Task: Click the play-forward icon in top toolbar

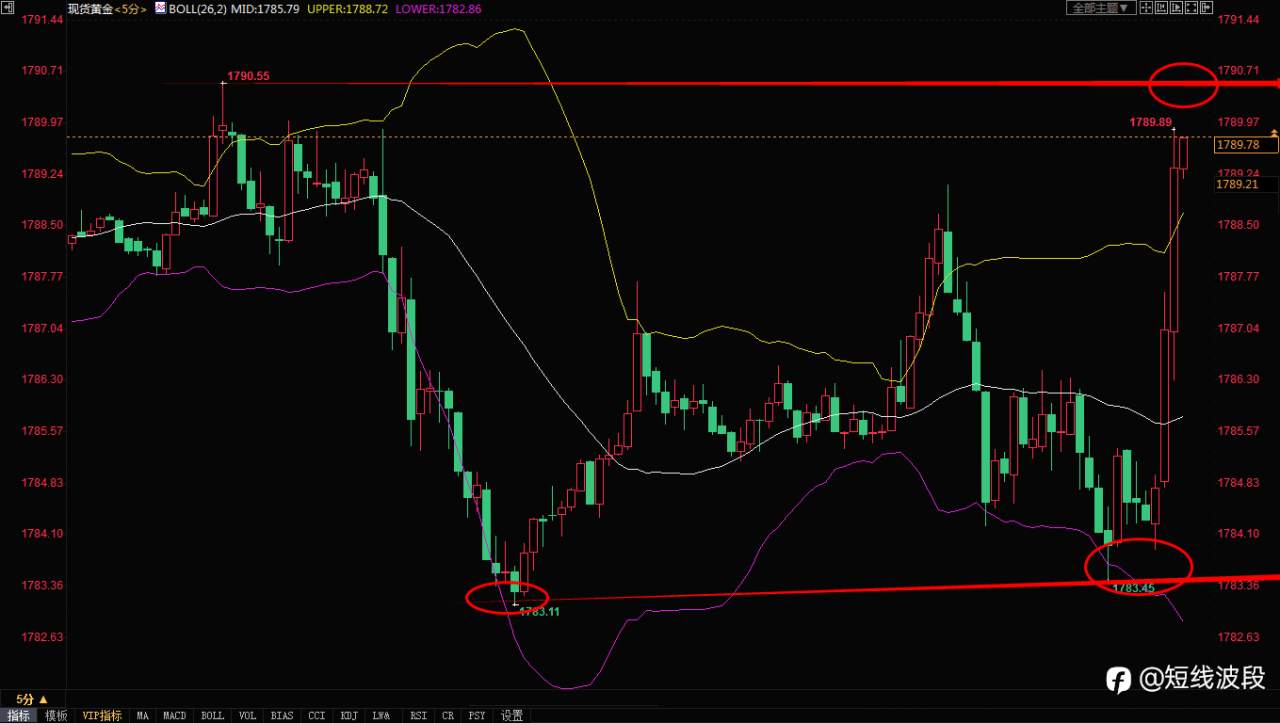Action: 1175,8
